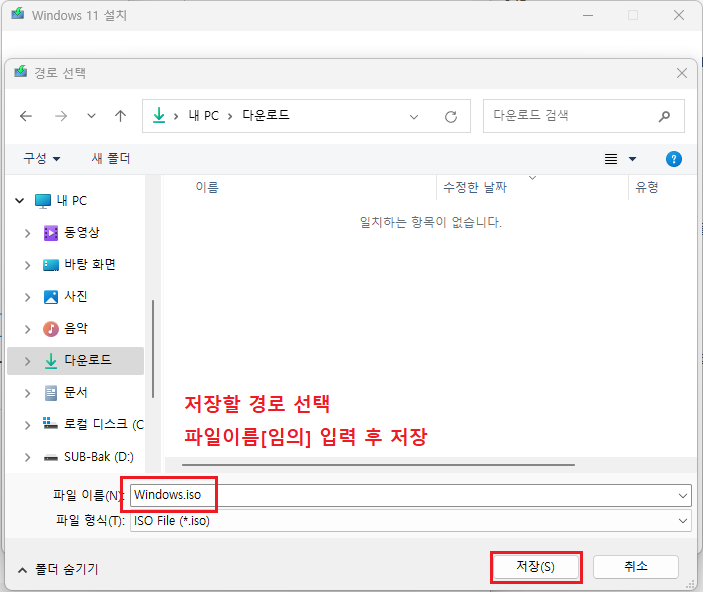Click the file list horizontal scrollbar
The height and width of the screenshot is (592, 703).
pos(378,465)
